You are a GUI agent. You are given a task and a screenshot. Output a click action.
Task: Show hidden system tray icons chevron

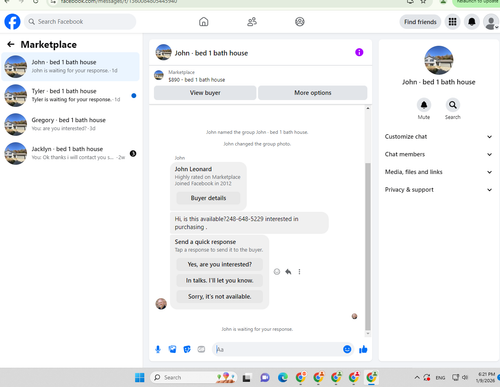(417, 377)
